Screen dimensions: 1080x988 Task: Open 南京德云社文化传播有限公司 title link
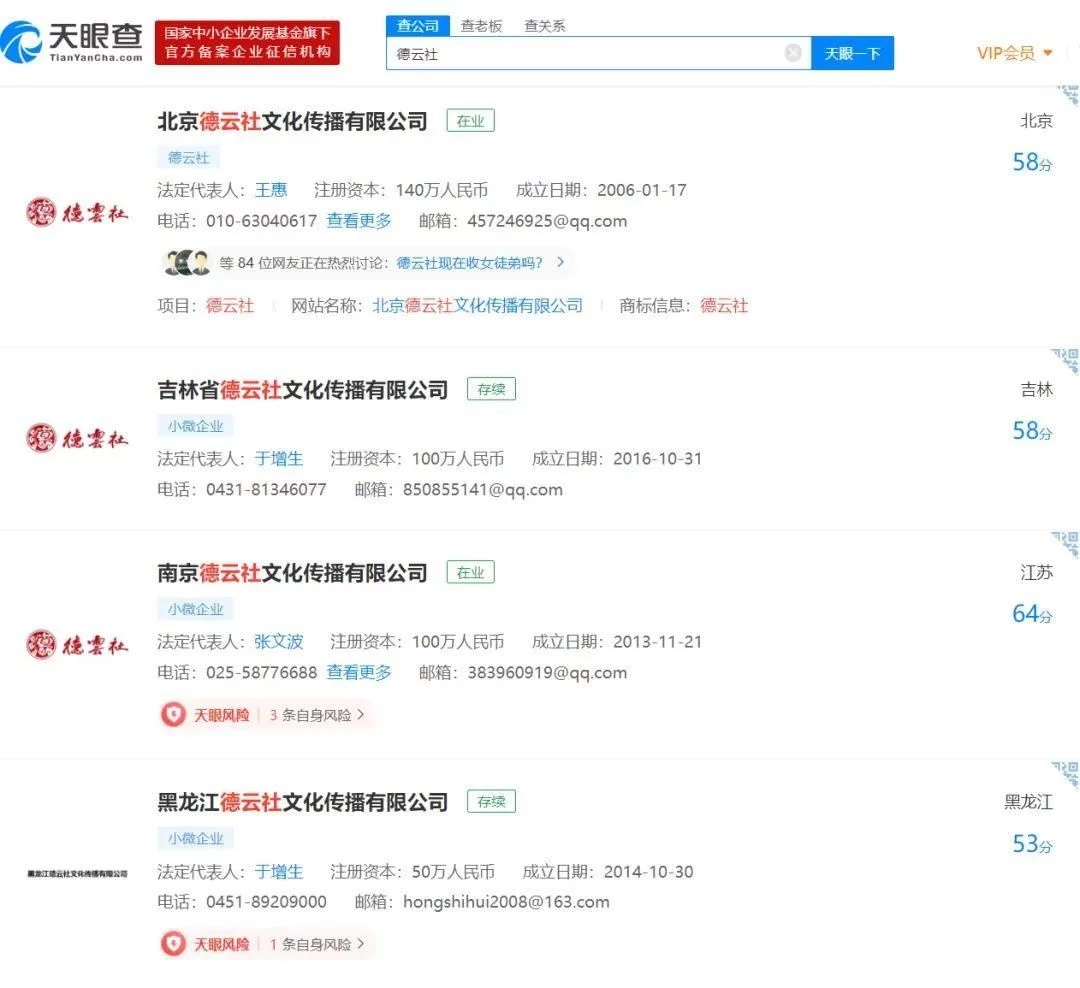pyautogui.click(x=292, y=573)
